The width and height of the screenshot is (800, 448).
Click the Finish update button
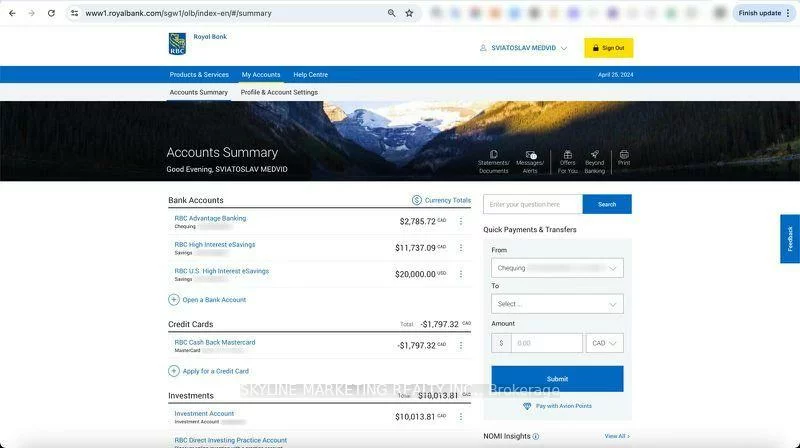pos(764,13)
